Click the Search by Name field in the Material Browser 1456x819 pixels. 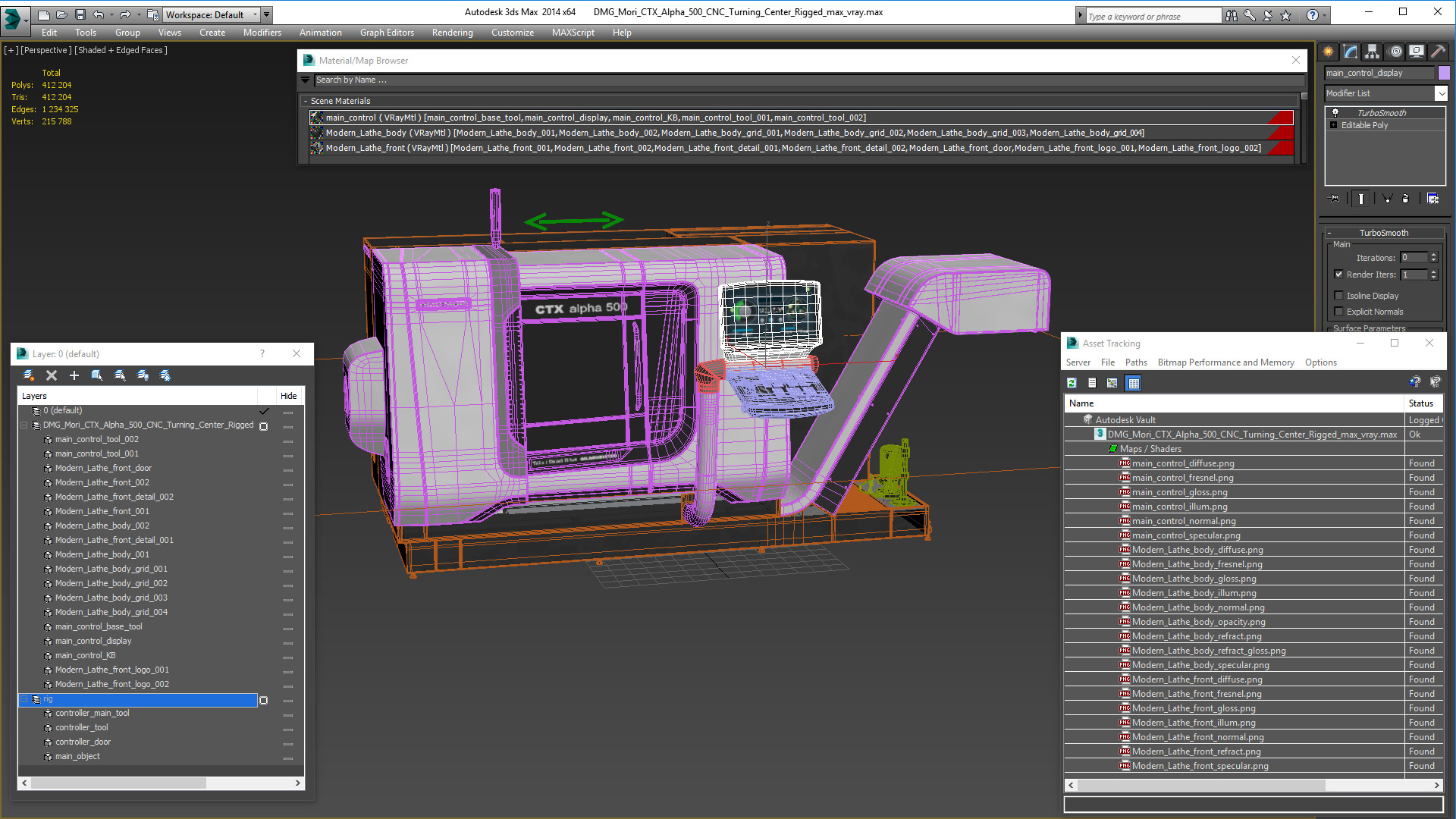click(x=809, y=80)
